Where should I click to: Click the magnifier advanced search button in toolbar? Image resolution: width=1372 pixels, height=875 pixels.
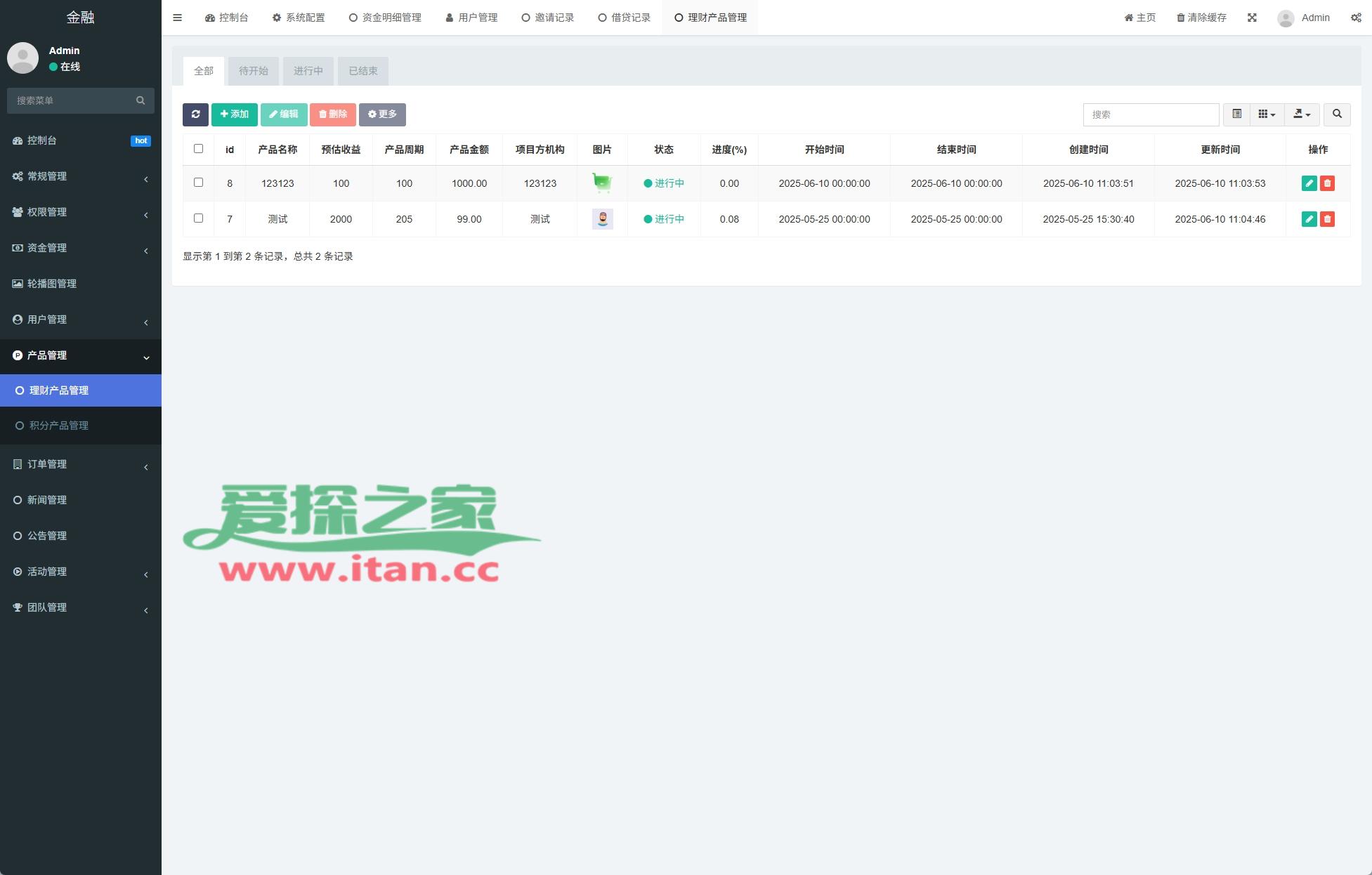pos(1337,114)
